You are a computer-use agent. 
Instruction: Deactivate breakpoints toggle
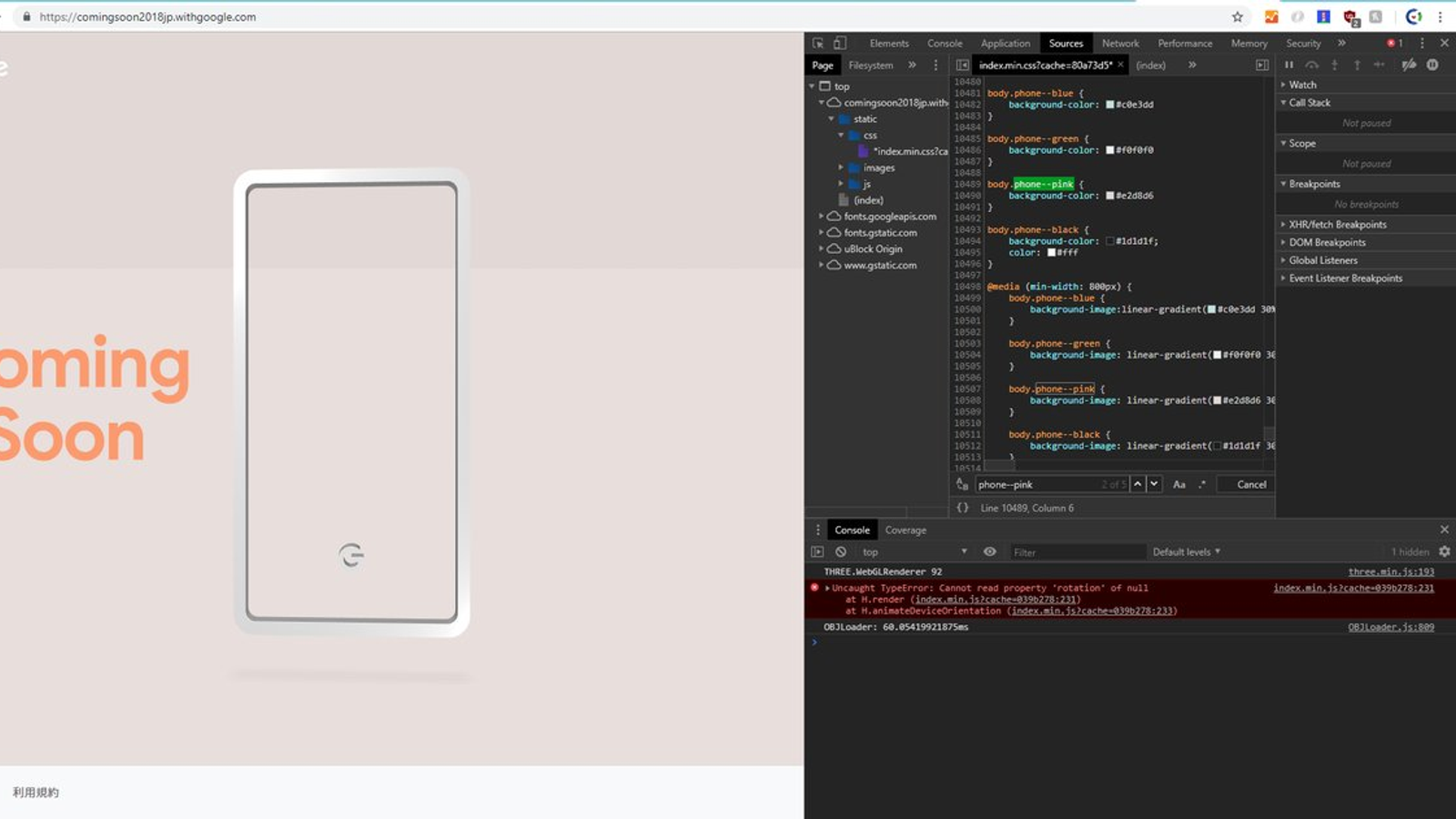pos(1409,65)
